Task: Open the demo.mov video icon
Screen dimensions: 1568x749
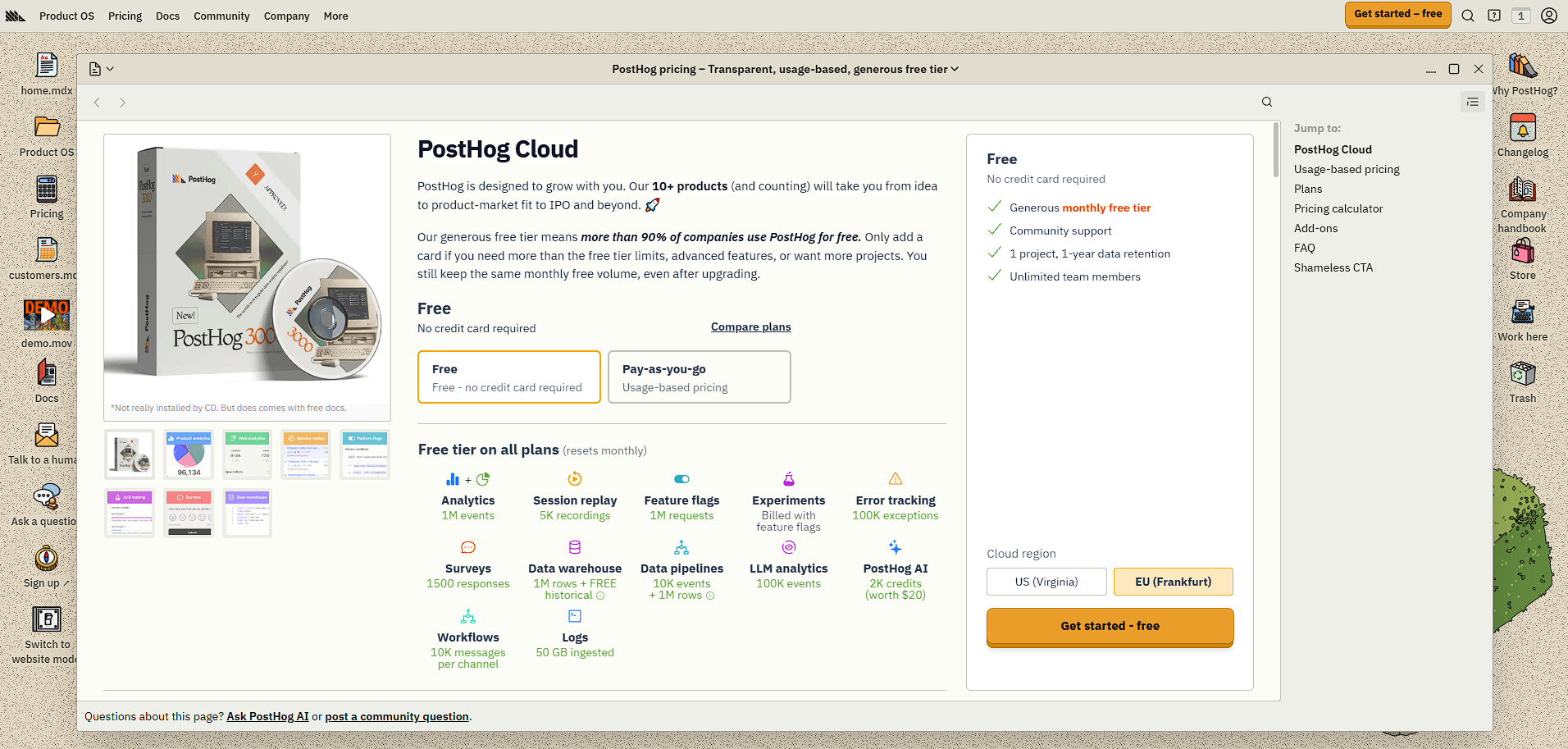Action: point(47,323)
